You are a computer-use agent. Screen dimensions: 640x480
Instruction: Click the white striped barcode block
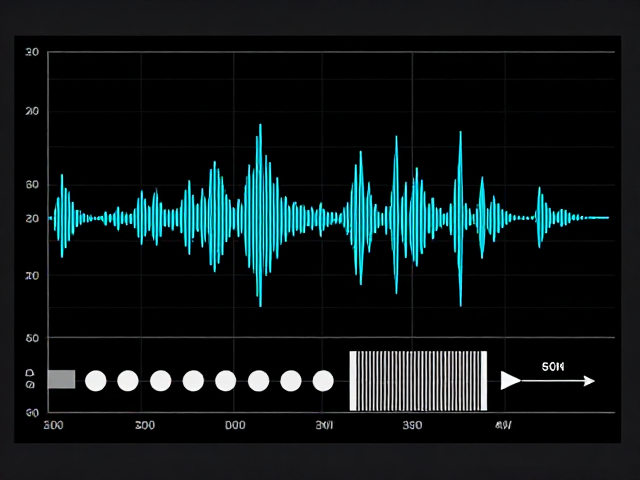(x=418, y=380)
